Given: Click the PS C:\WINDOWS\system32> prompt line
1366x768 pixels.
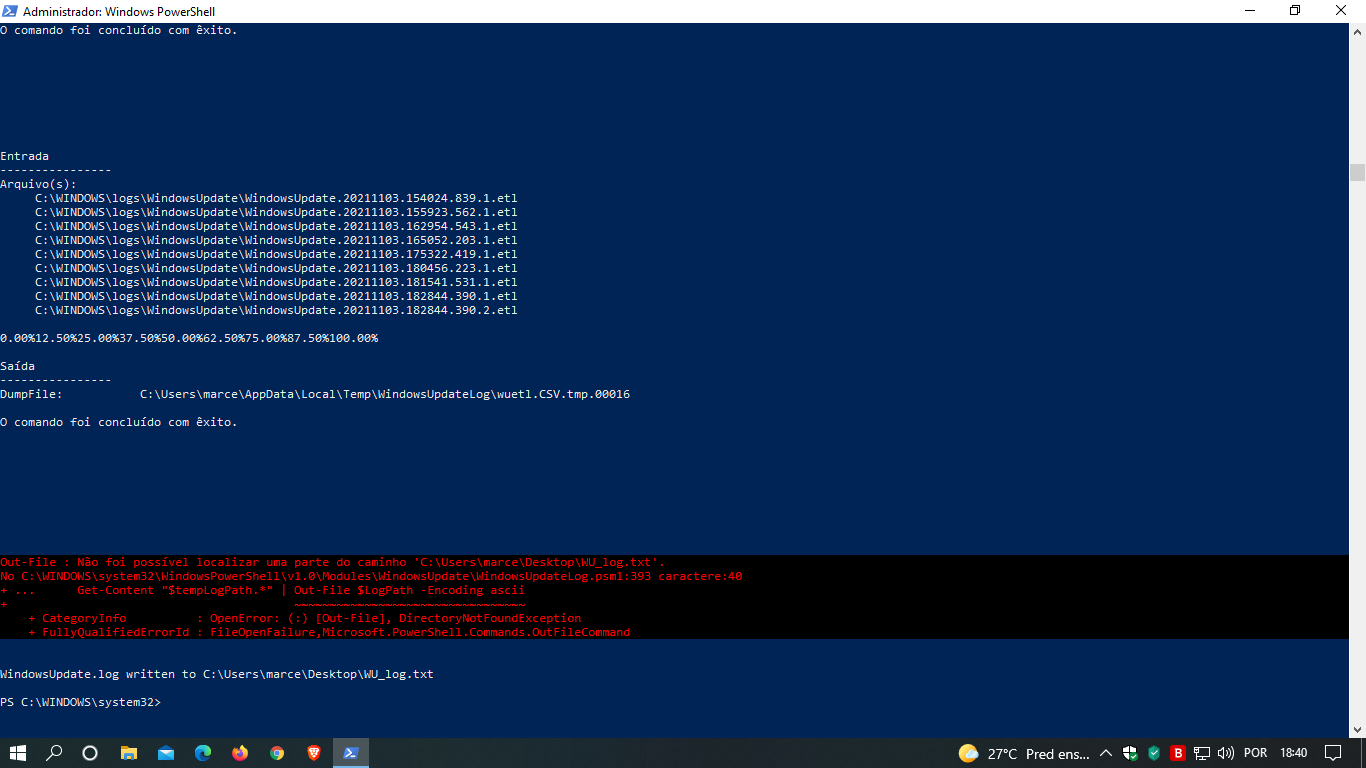Looking at the screenshot, I should 80,702.
